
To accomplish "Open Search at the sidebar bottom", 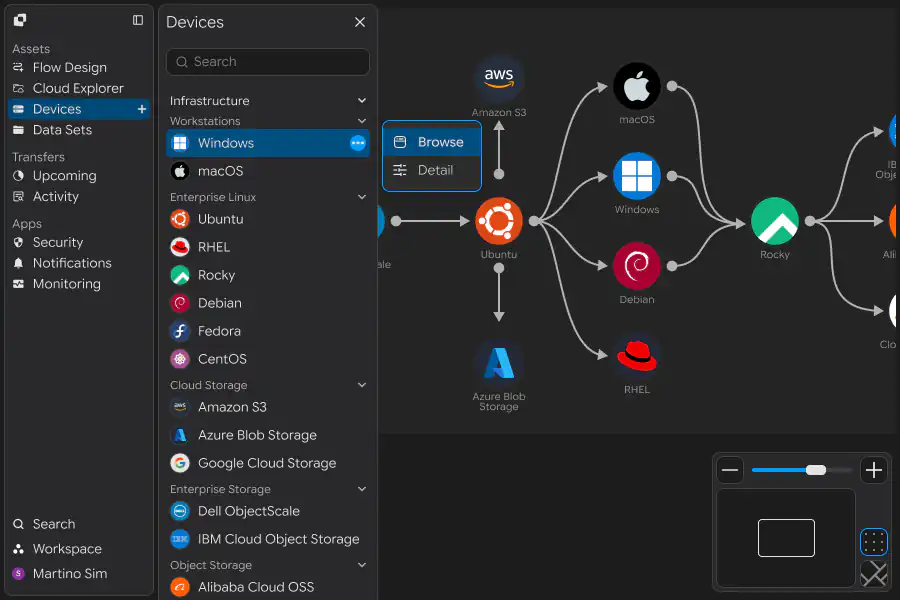I will point(79,524).
